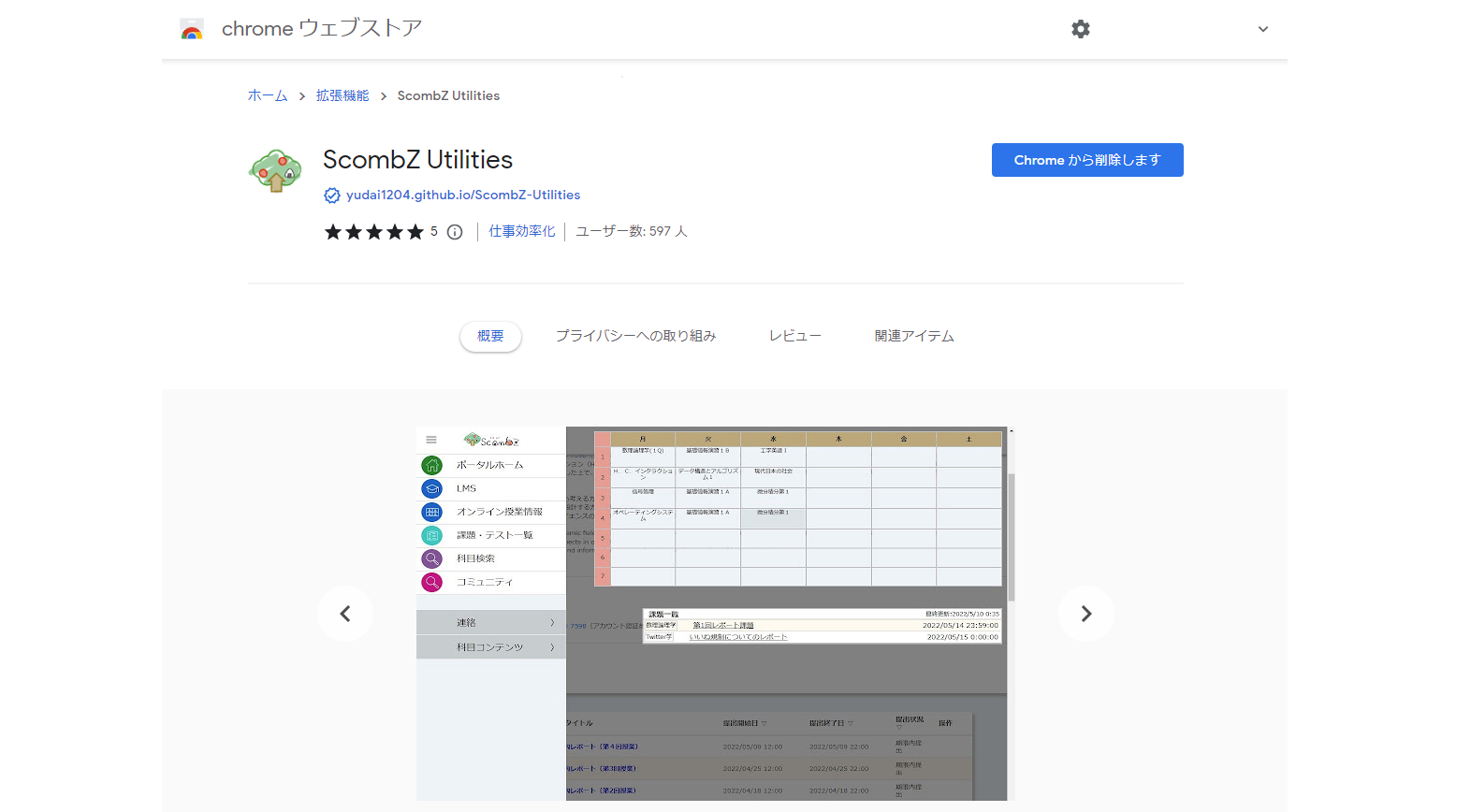Click the verified publisher badge icon
Screen dimensions: 1471x812
[x=332, y=196]
